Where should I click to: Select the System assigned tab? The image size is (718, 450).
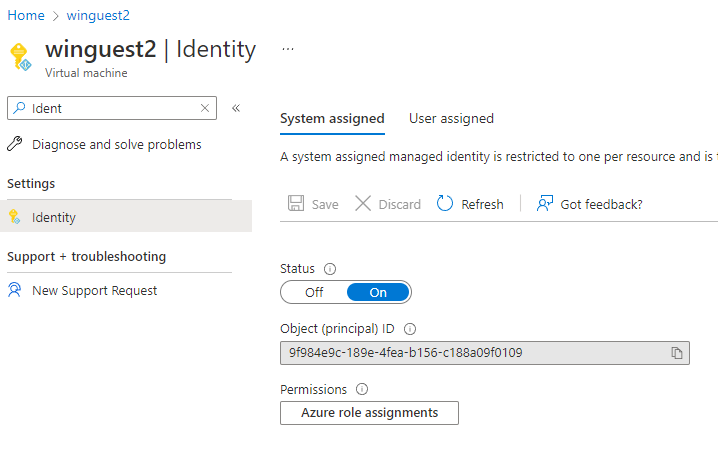click(x=332, y=118)
